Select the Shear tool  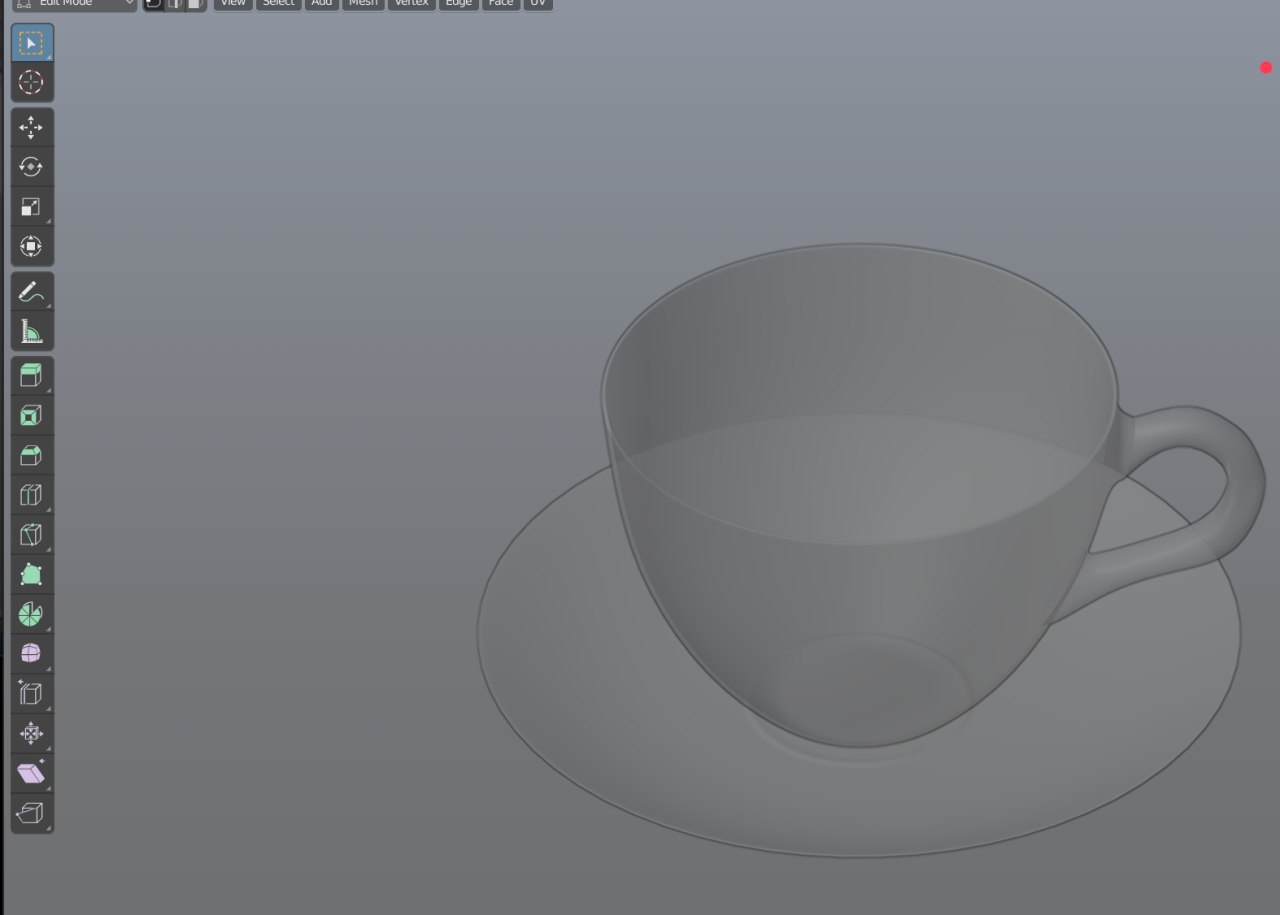tap(31, 773)
